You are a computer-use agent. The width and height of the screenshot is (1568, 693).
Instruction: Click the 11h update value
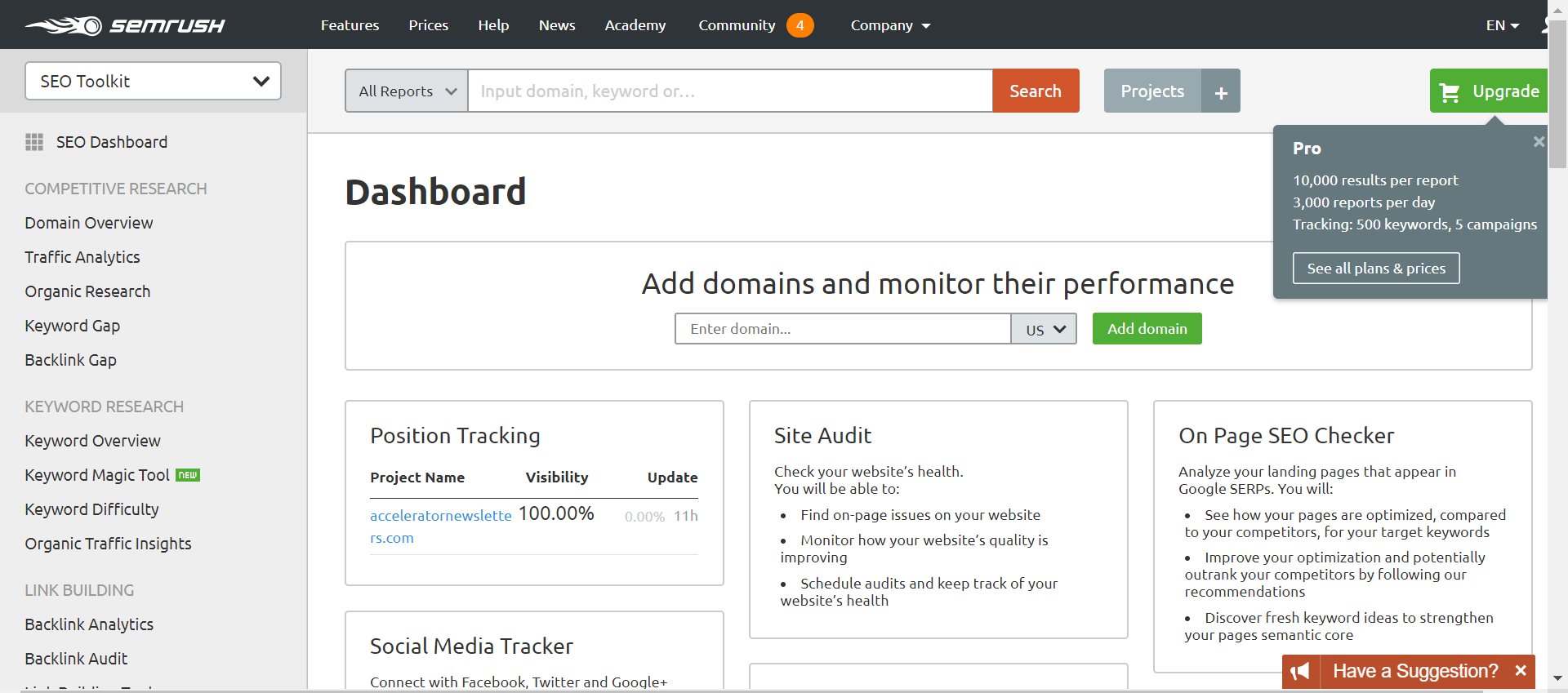coord(686,516)
